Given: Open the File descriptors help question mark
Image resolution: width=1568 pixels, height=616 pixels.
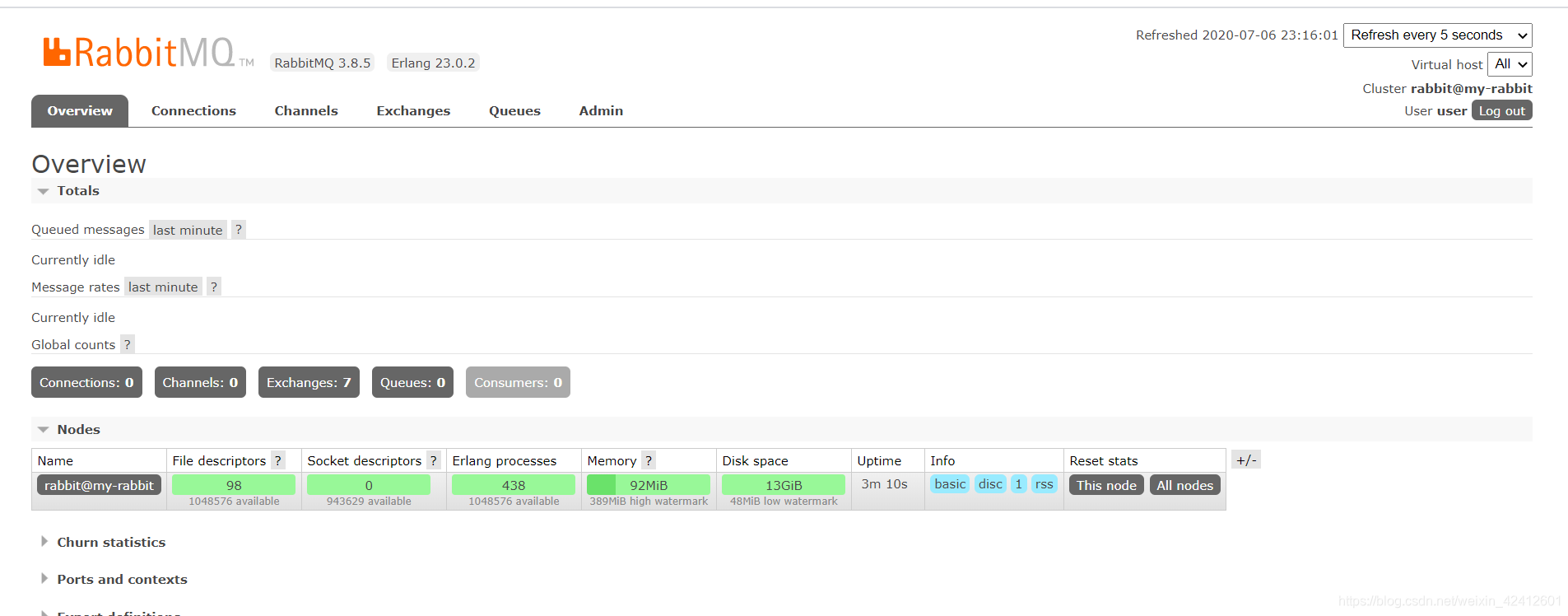Looking at the screenshot, I should pyautogui.click(x=278, y=460).
